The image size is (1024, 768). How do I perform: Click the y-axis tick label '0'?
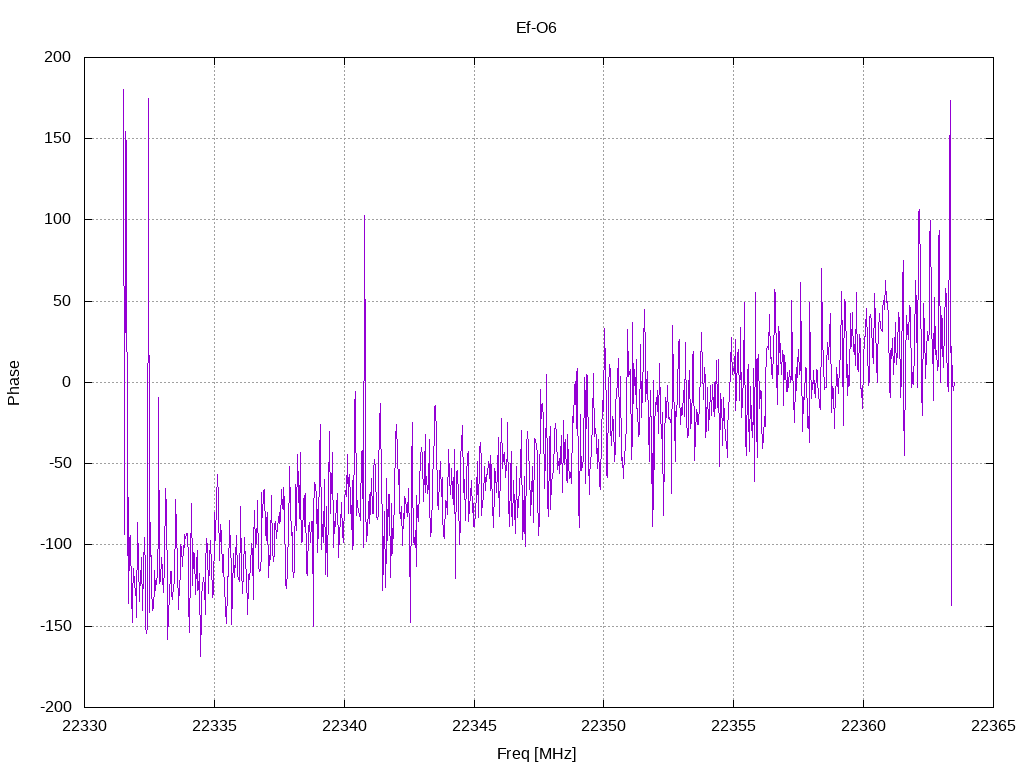(x=67, y=382)
